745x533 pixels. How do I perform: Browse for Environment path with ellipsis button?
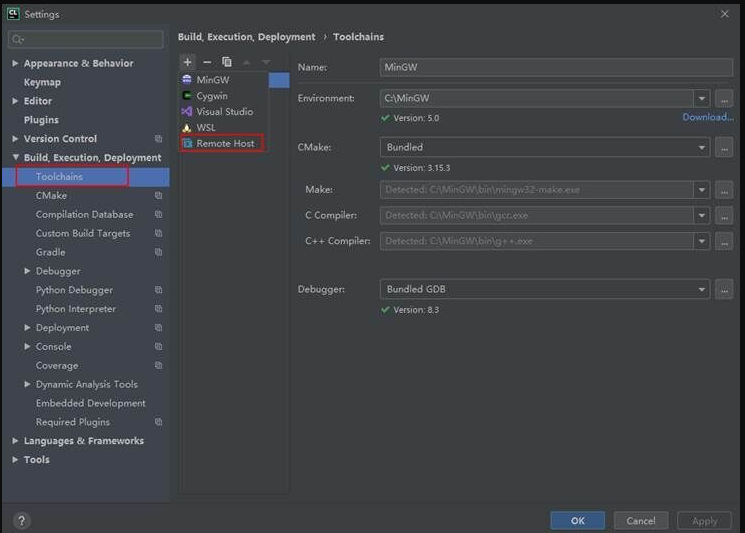coord(724,98)
